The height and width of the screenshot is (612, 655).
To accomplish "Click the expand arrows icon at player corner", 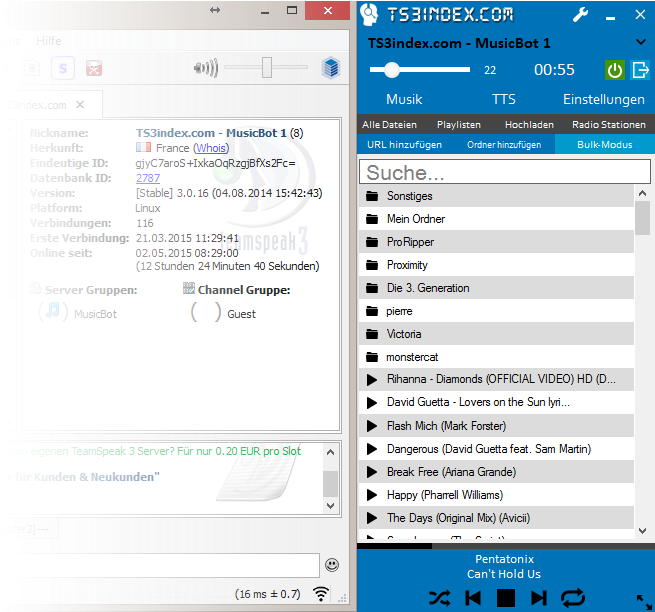I will point(644,602).
